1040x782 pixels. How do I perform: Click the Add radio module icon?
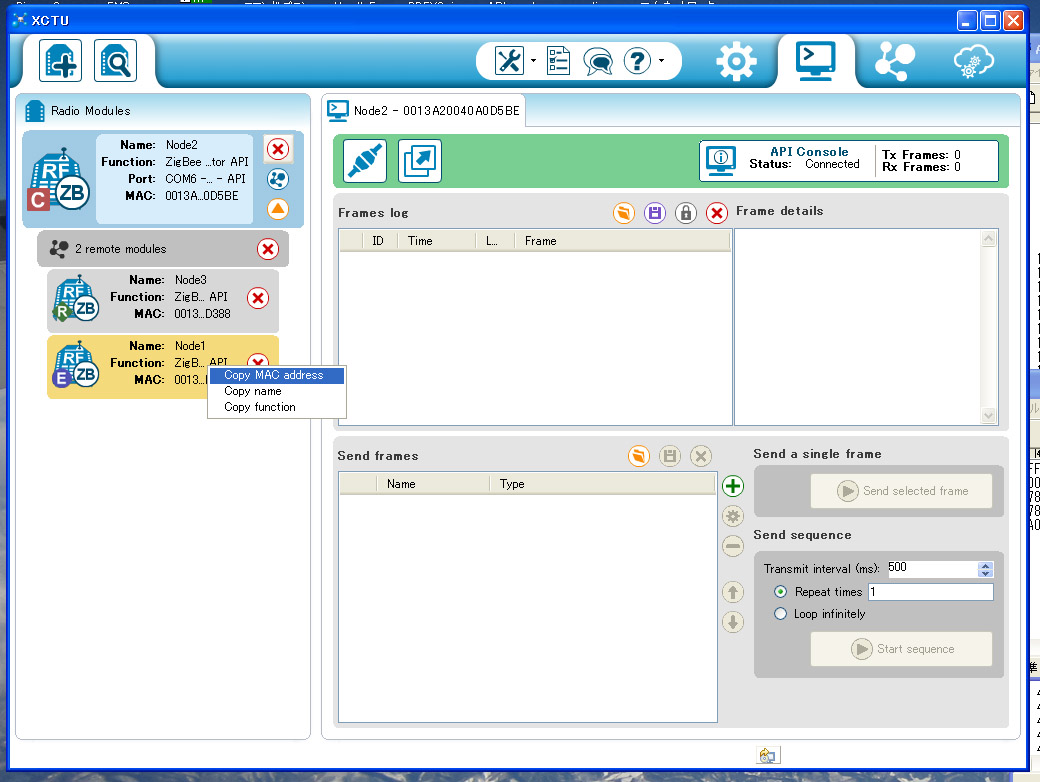pyautogui.click(x=60, y=61)
